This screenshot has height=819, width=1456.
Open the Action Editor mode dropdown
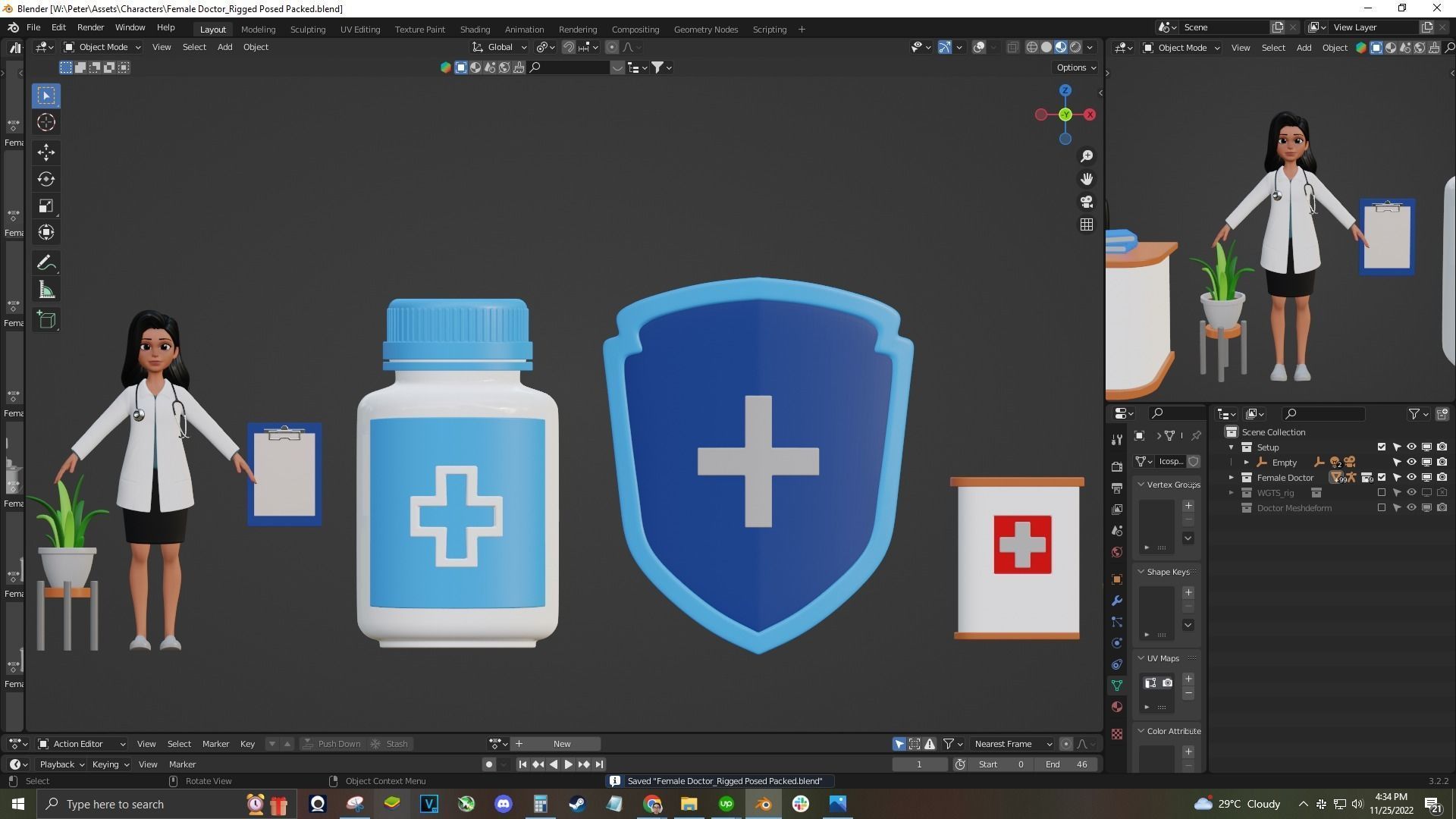82,744
